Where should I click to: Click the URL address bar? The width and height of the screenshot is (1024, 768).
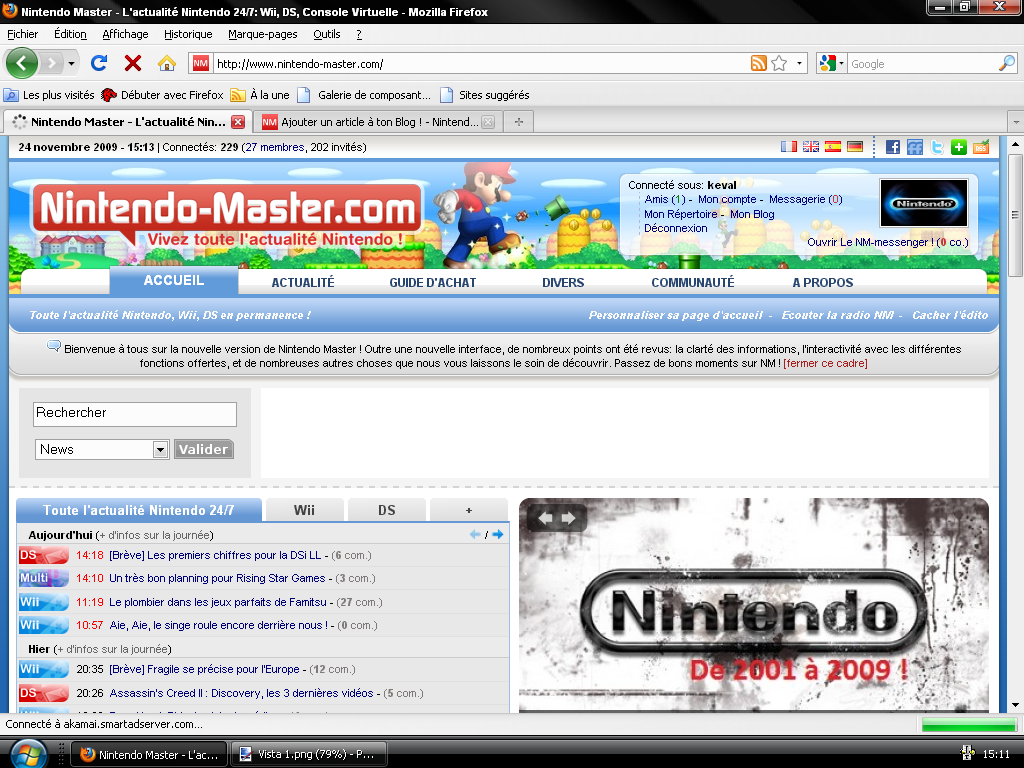(x=480, y=63)
